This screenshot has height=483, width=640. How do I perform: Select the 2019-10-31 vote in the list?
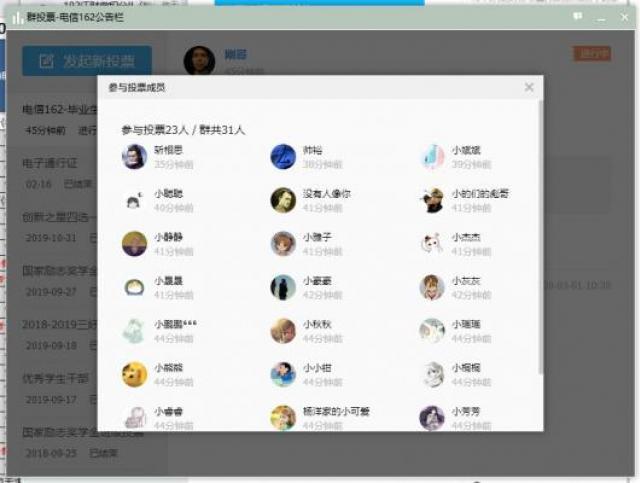[52, 238]
